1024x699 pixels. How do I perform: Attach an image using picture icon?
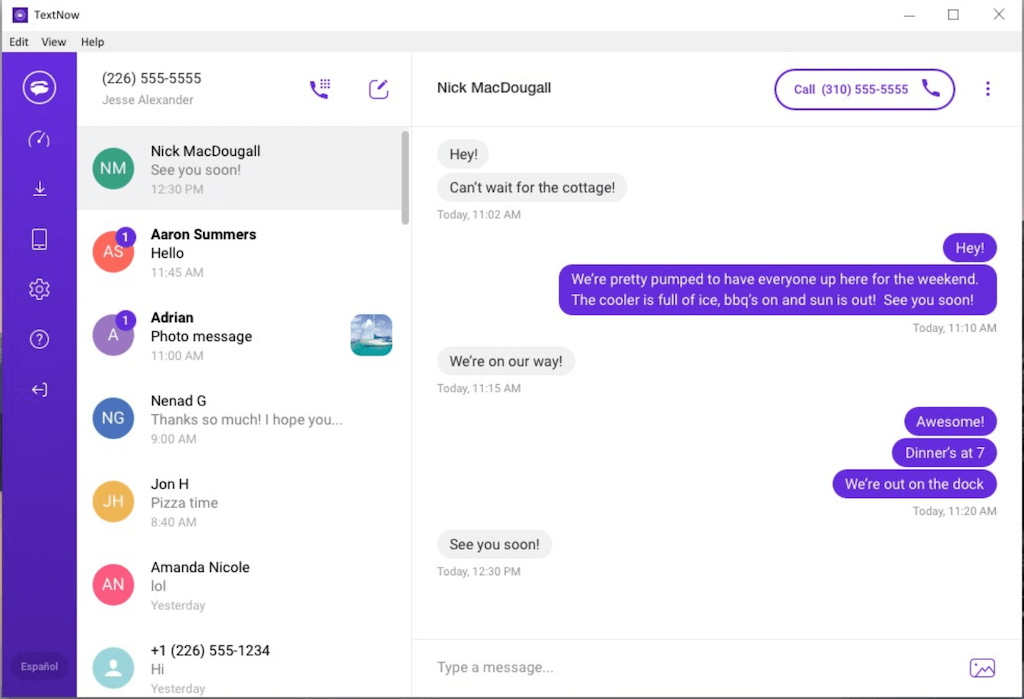pyautogui.click(x=982, y=668)
